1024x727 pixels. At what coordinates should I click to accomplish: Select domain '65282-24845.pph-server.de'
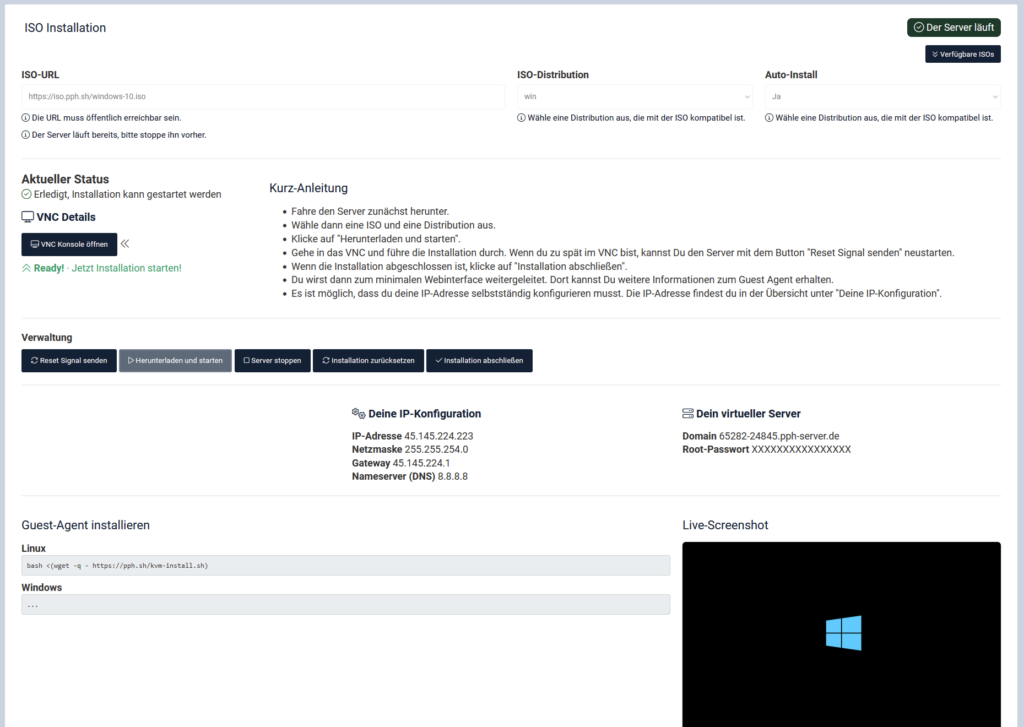pyautogui.click(x=779, y=436)
